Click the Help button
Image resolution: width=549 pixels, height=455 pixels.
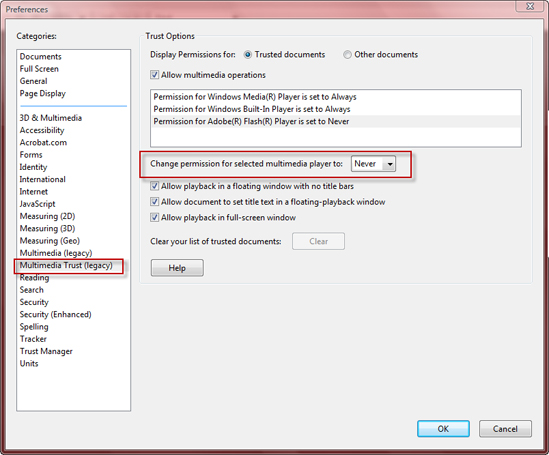pos(177,268)
